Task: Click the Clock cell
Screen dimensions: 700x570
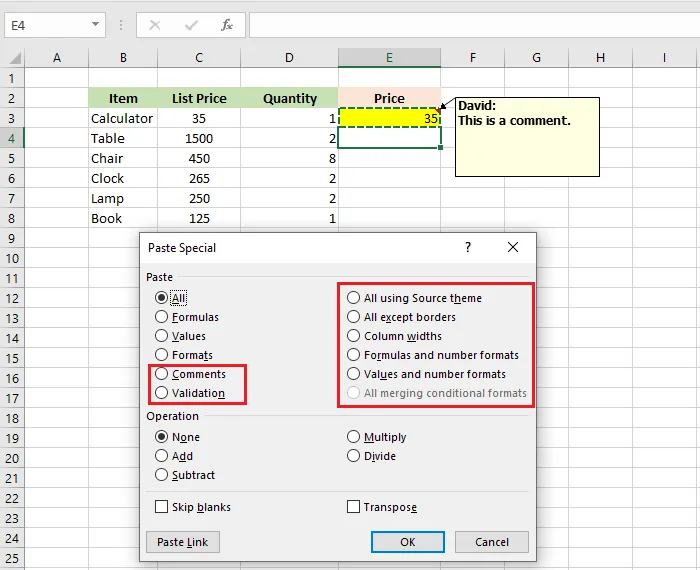Action: [123, 178]
